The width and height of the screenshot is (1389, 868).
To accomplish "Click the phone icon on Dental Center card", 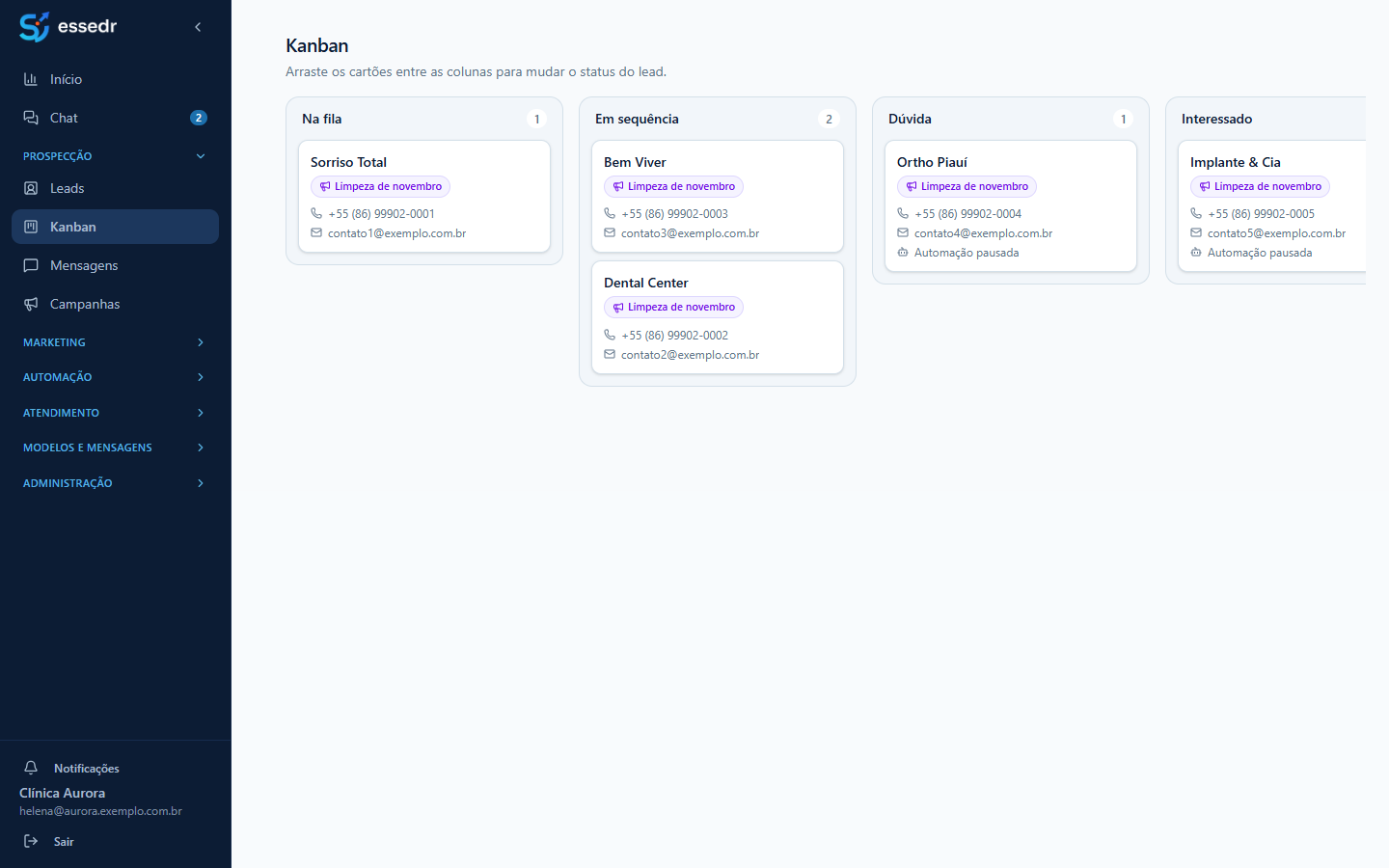I will tap(610, 335).
